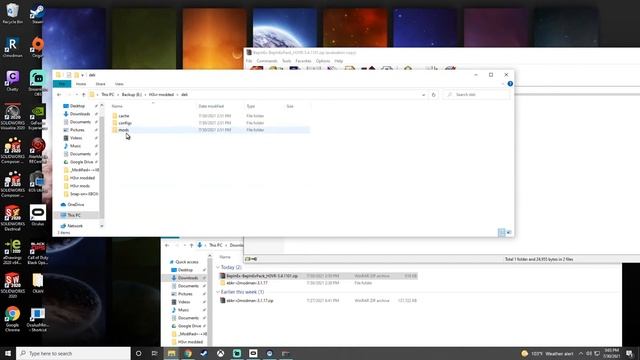Image resolution: width=640 pixels, height=360 pixels.
Task: Go up one folder in the front Explorer
Action: [84, 95]
